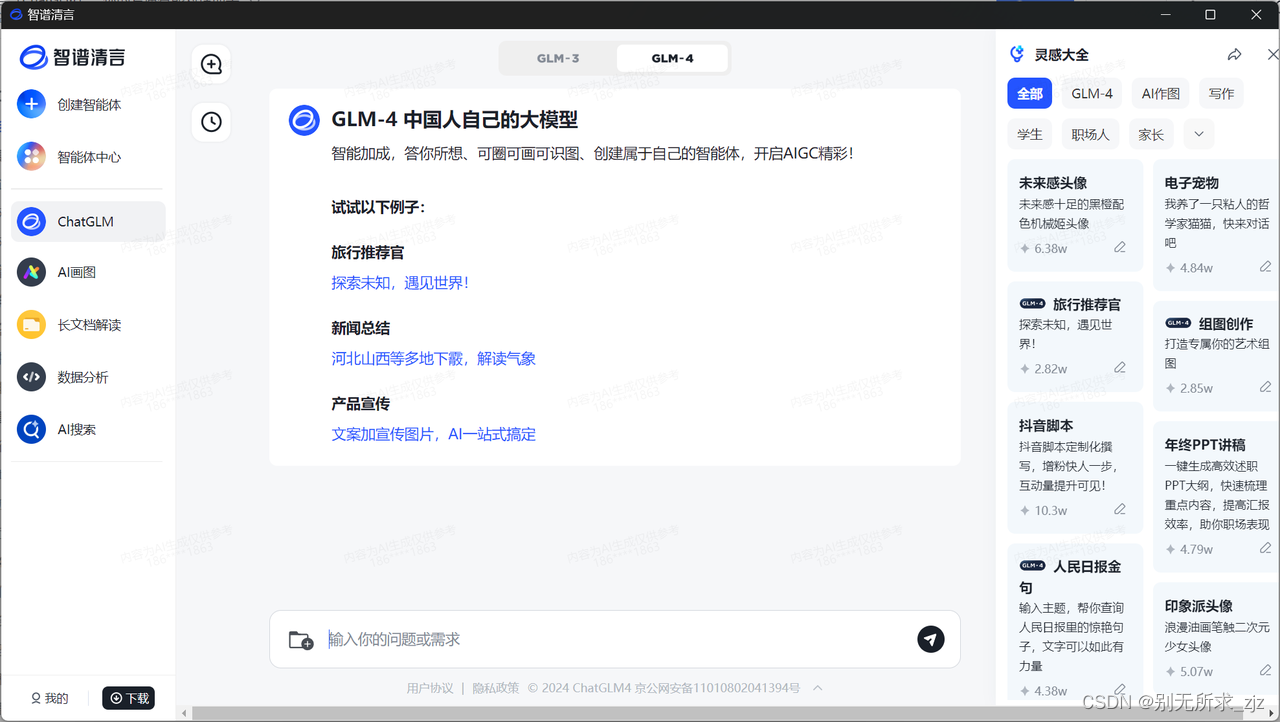The image size is (1280, 722).
Task: Switch to the GLM-3 model tab
Action: point(558,58)
